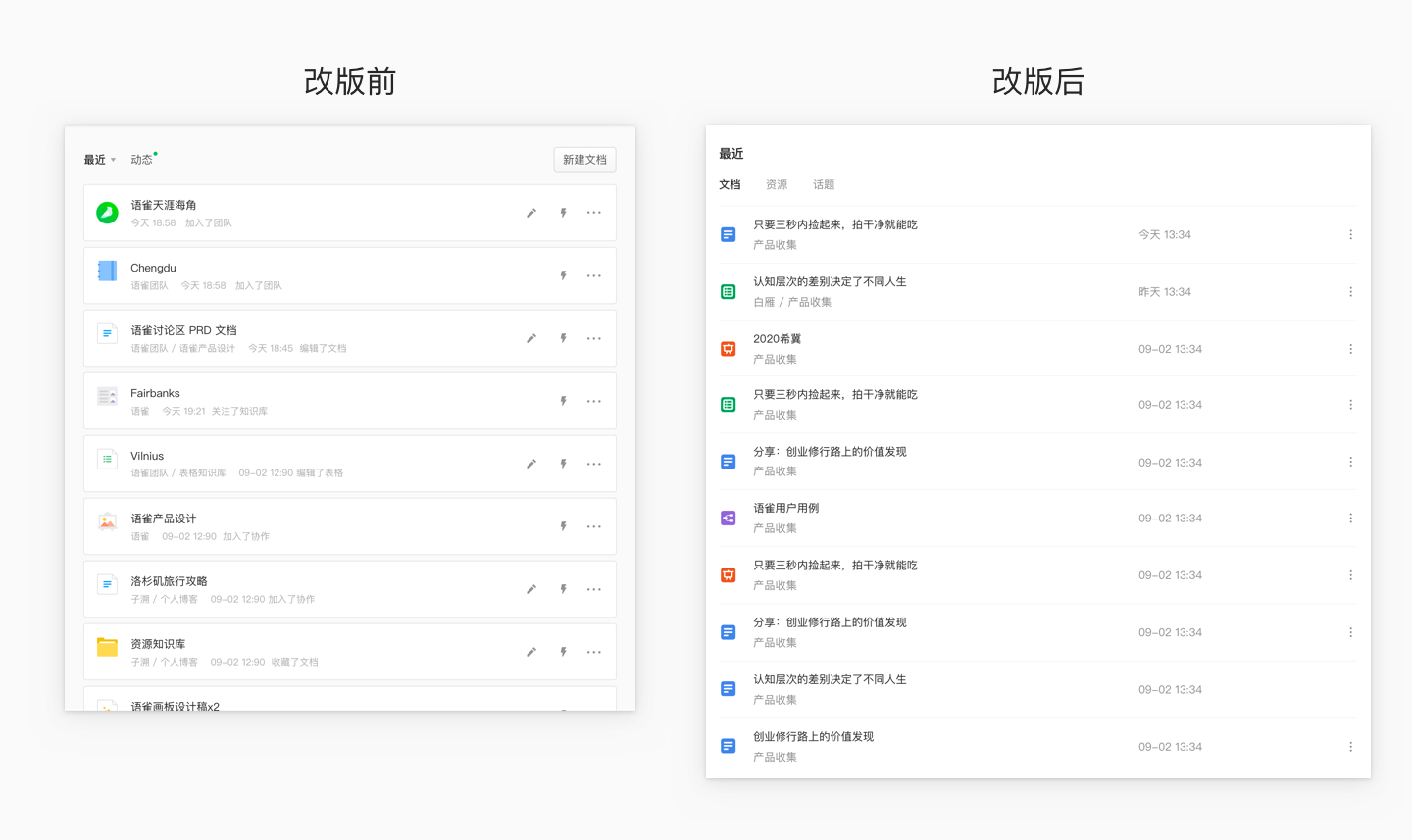Viewport: 1412px width, 840px height.
Task: Expand the 最近 dropdown in the 改版前 panel
Action: point(99,160)
